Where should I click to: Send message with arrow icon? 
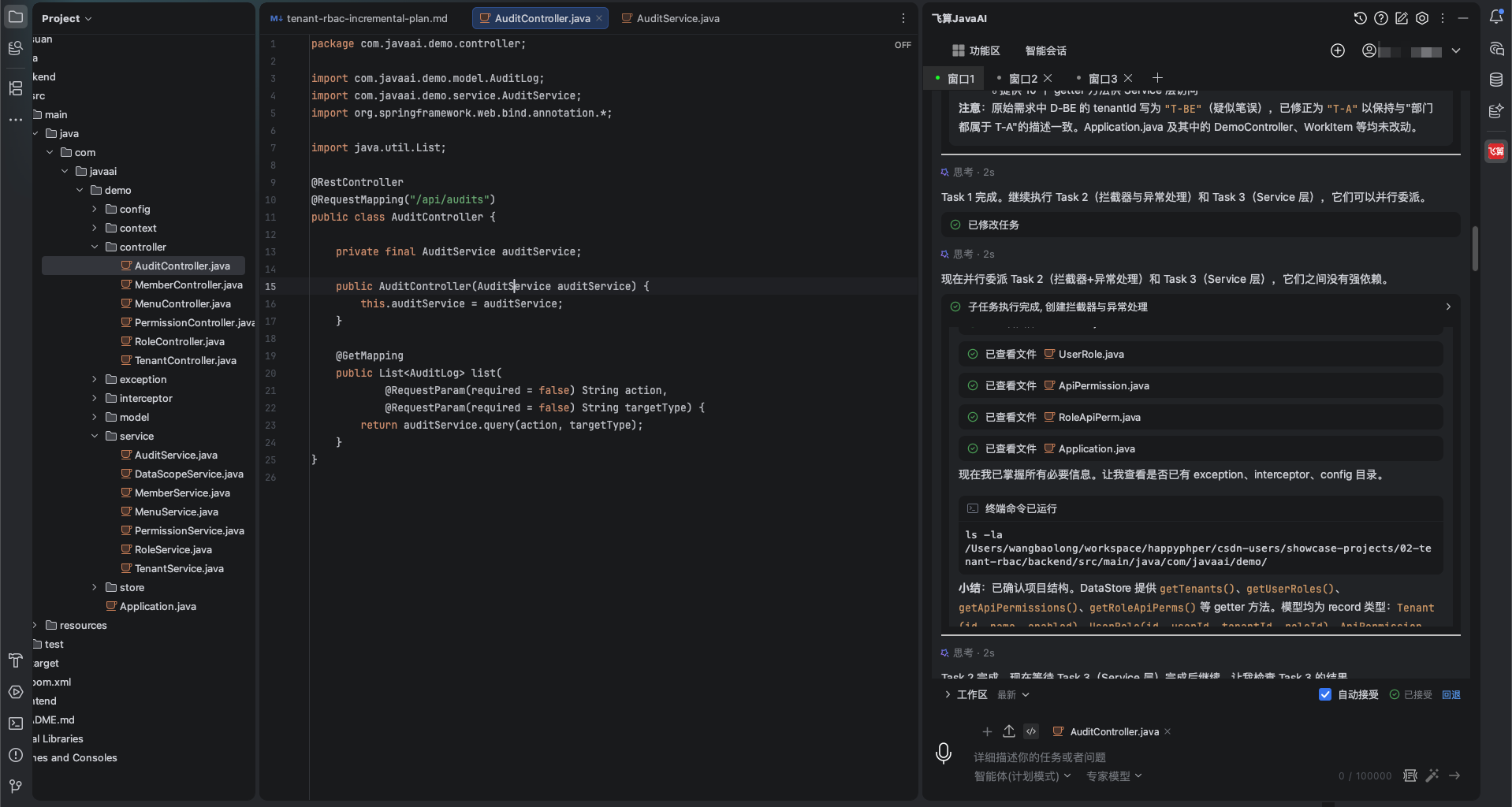tap(1454, 775)
